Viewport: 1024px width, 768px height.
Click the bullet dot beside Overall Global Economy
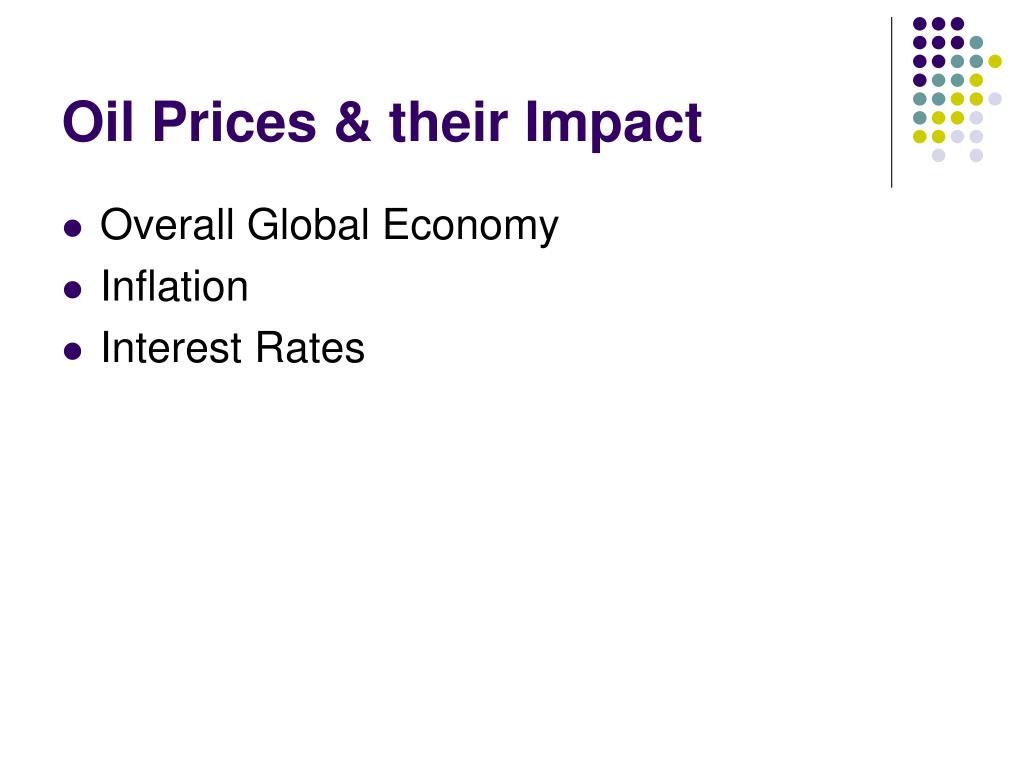point(73,228)
